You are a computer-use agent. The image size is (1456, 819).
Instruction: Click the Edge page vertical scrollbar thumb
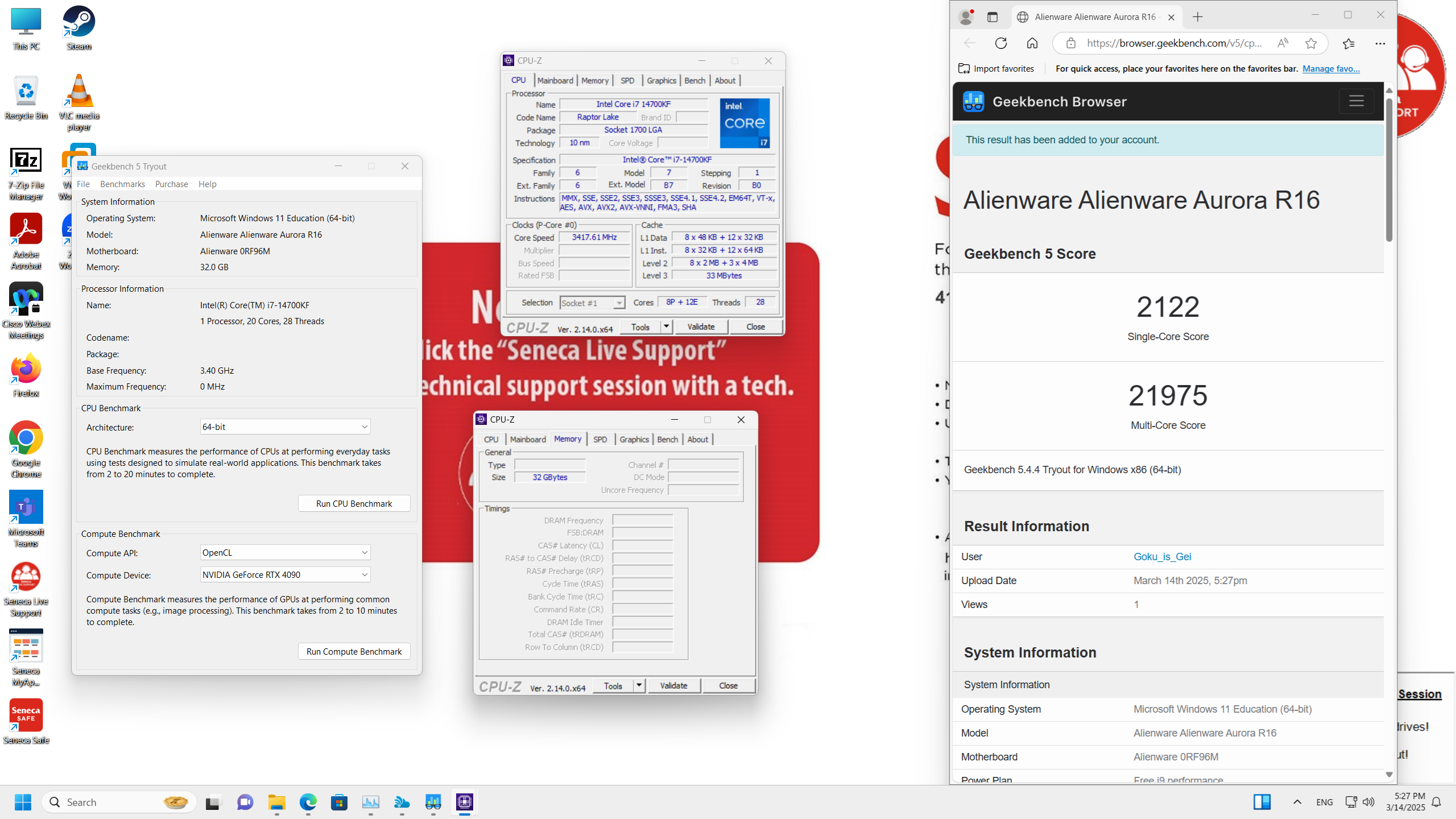click(x=1389, y=171)
